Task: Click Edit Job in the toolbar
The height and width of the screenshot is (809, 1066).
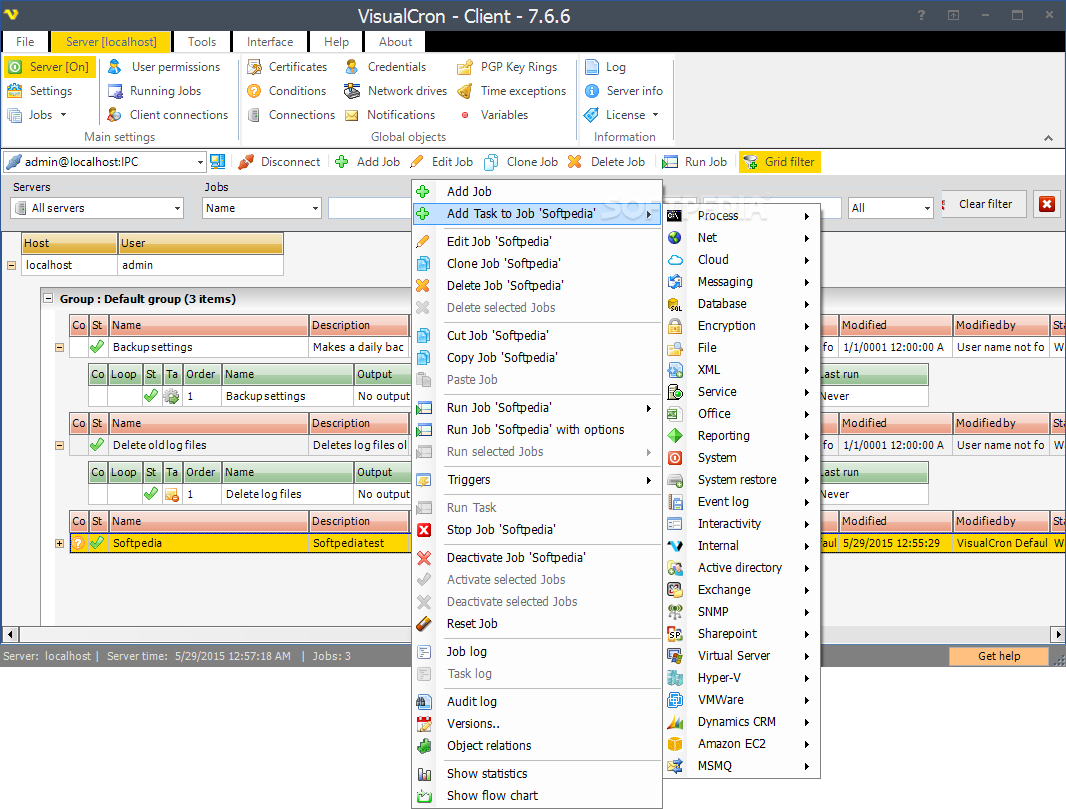Action: pos(442,162)
